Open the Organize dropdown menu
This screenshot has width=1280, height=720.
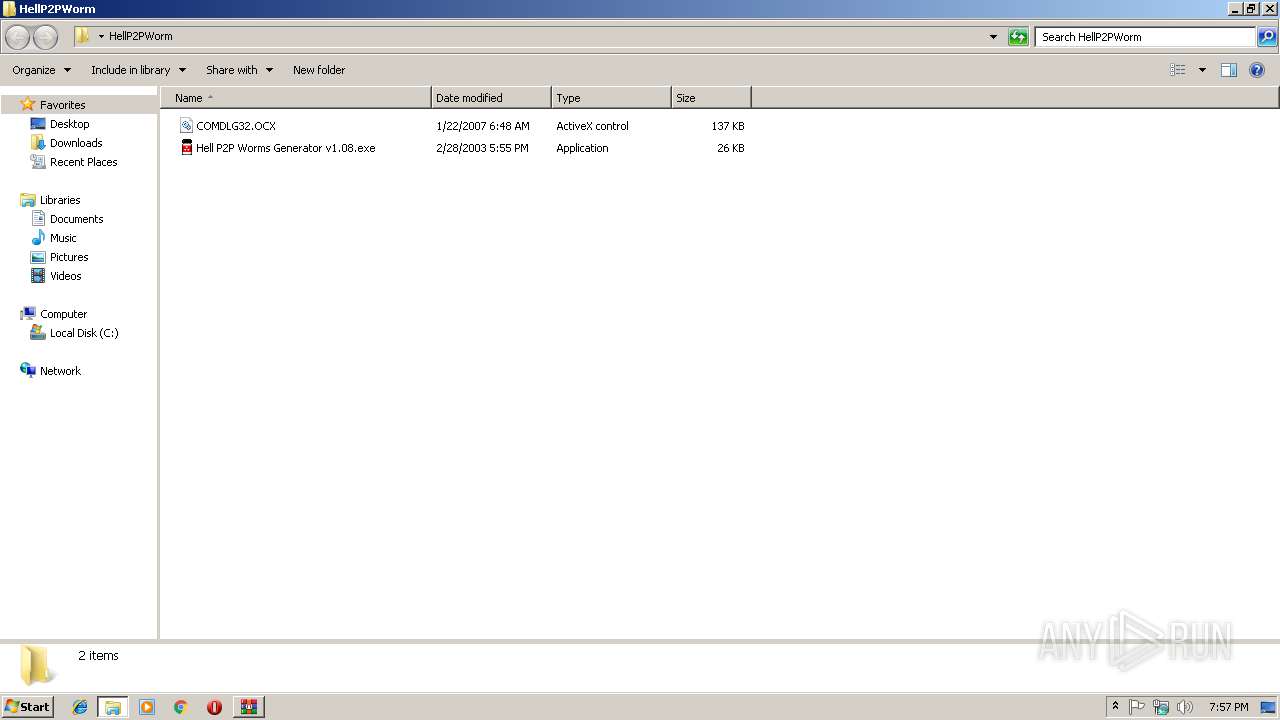click(x=41, y=70)
